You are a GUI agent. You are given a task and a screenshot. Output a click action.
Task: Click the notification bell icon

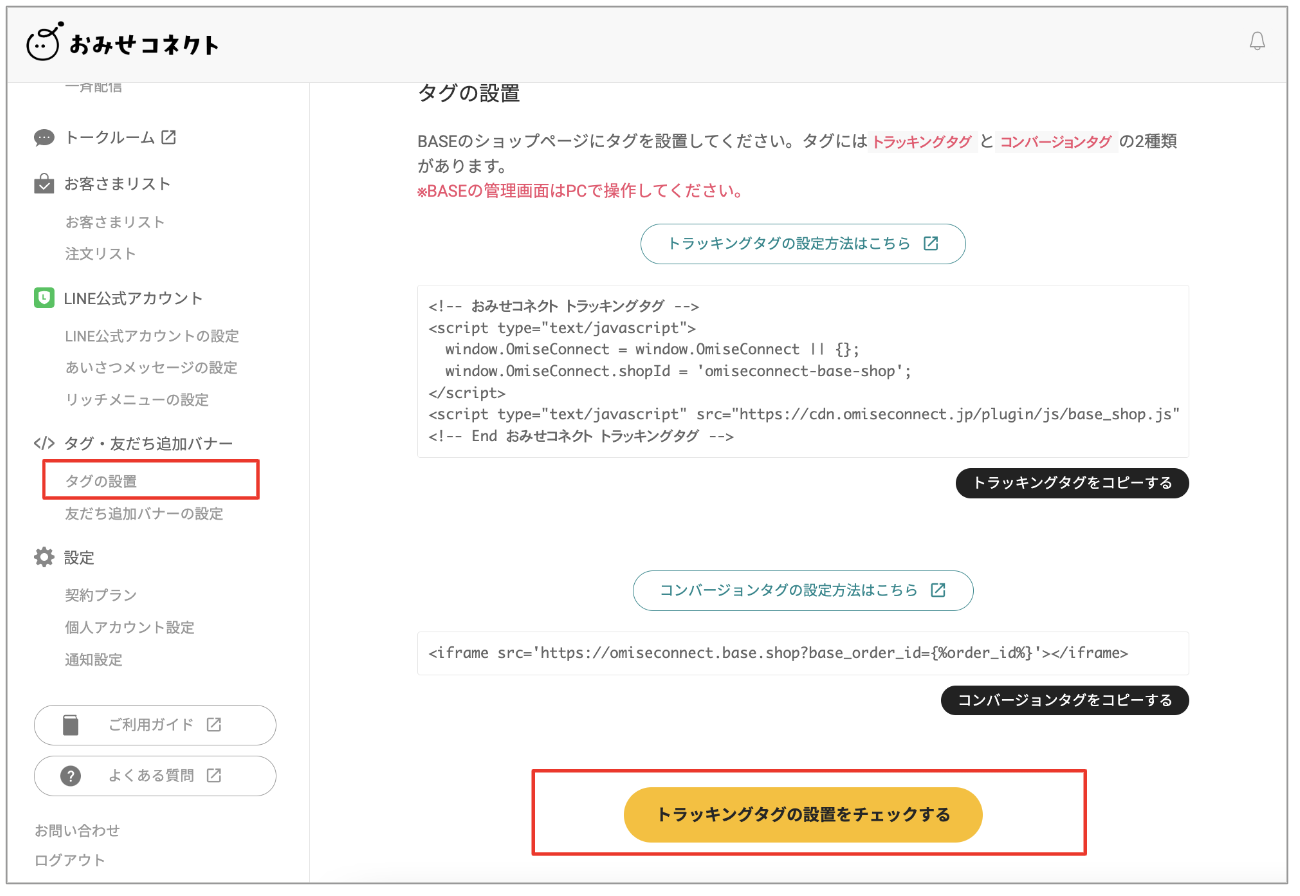pos(1257,41)
